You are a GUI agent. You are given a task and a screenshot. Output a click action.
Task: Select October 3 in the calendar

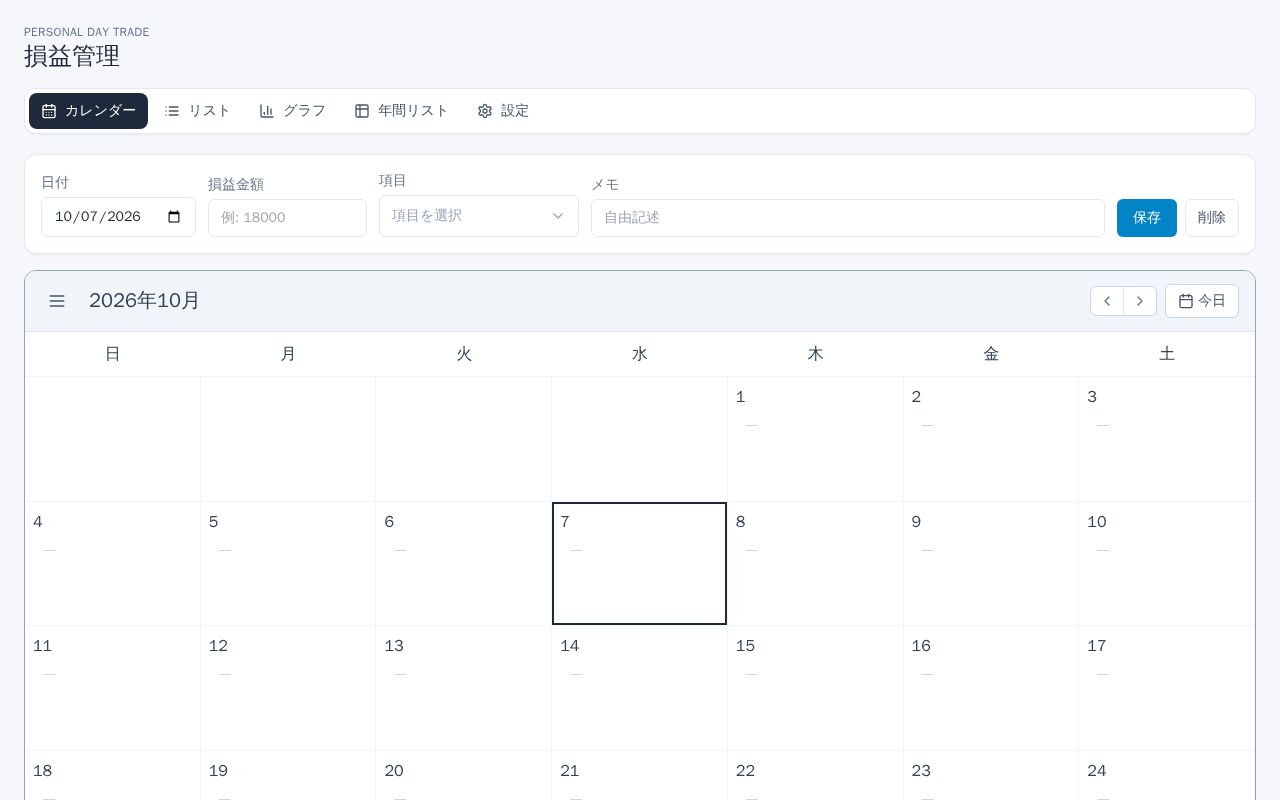(1167, 439)
